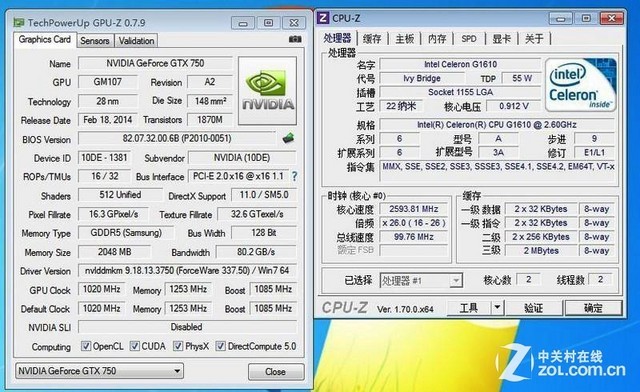This screenshot has width=640, height=392.
Task: Minimize the GPU-Z window
Action: point(242,23)
